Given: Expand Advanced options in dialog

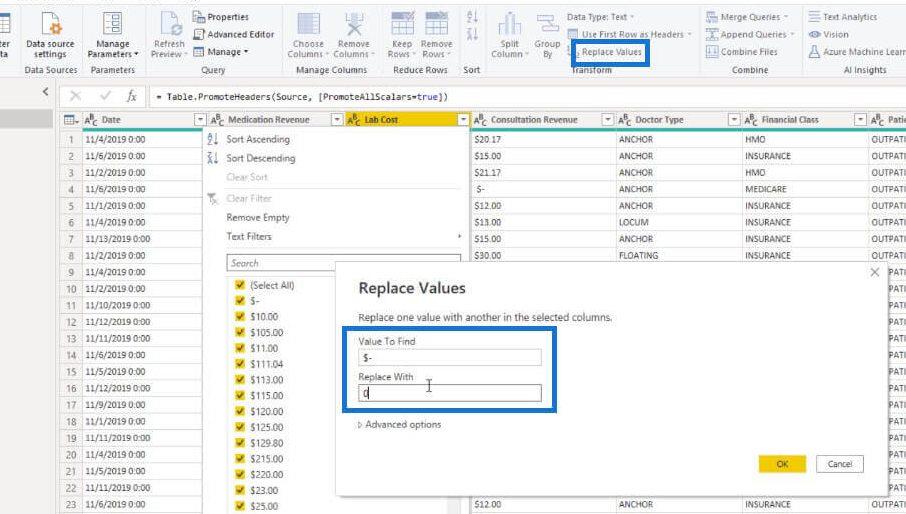Looking at the screenshot, I should (399, 424).
